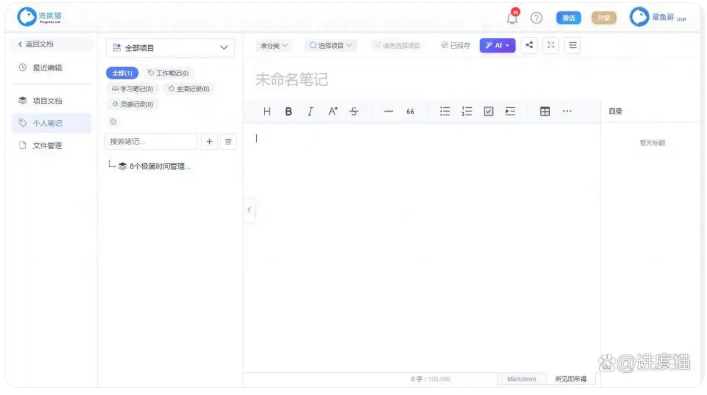
Task: Click the 未命名笔记 title field
Action: 292,80
